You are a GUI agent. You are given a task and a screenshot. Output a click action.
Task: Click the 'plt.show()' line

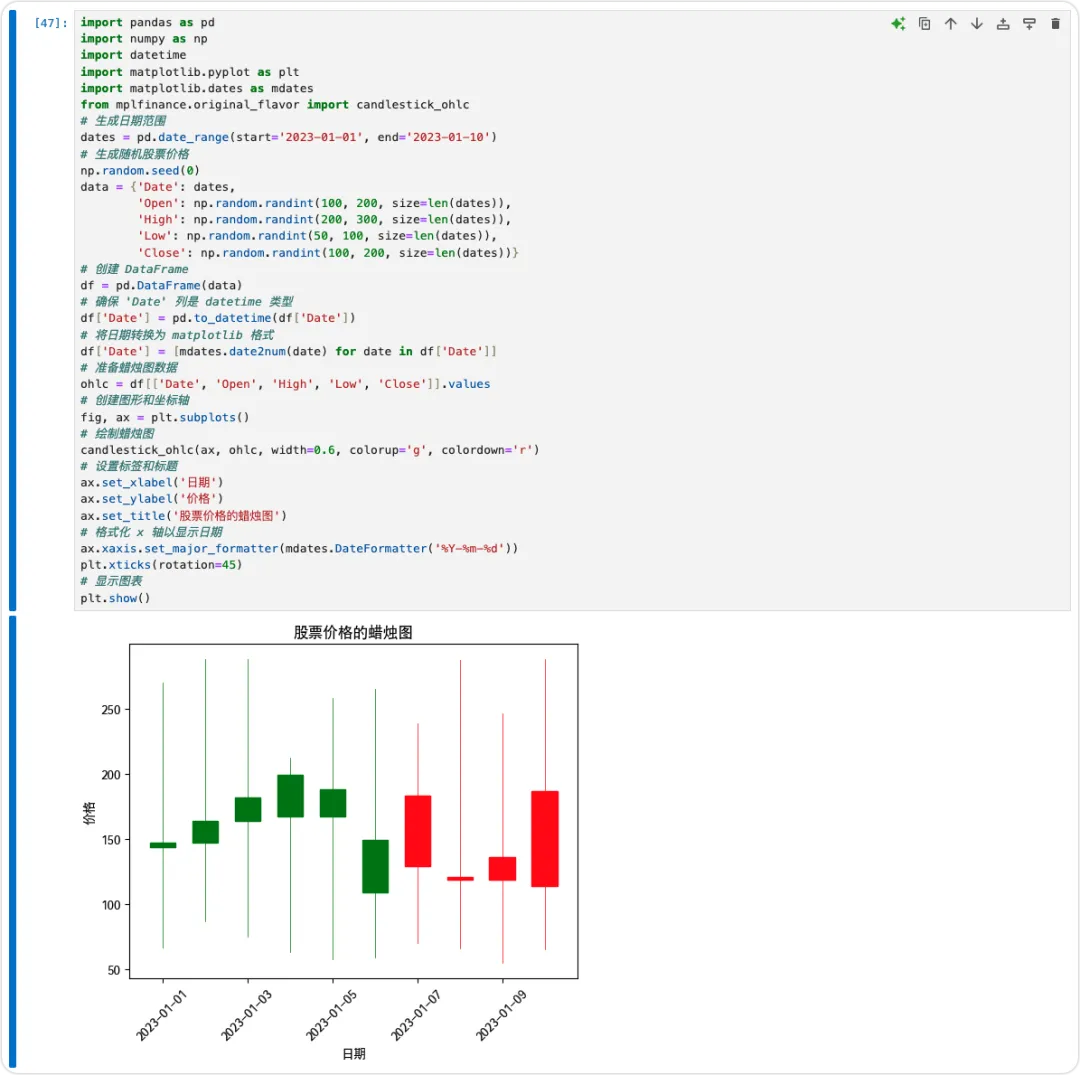tap(115, 598)
